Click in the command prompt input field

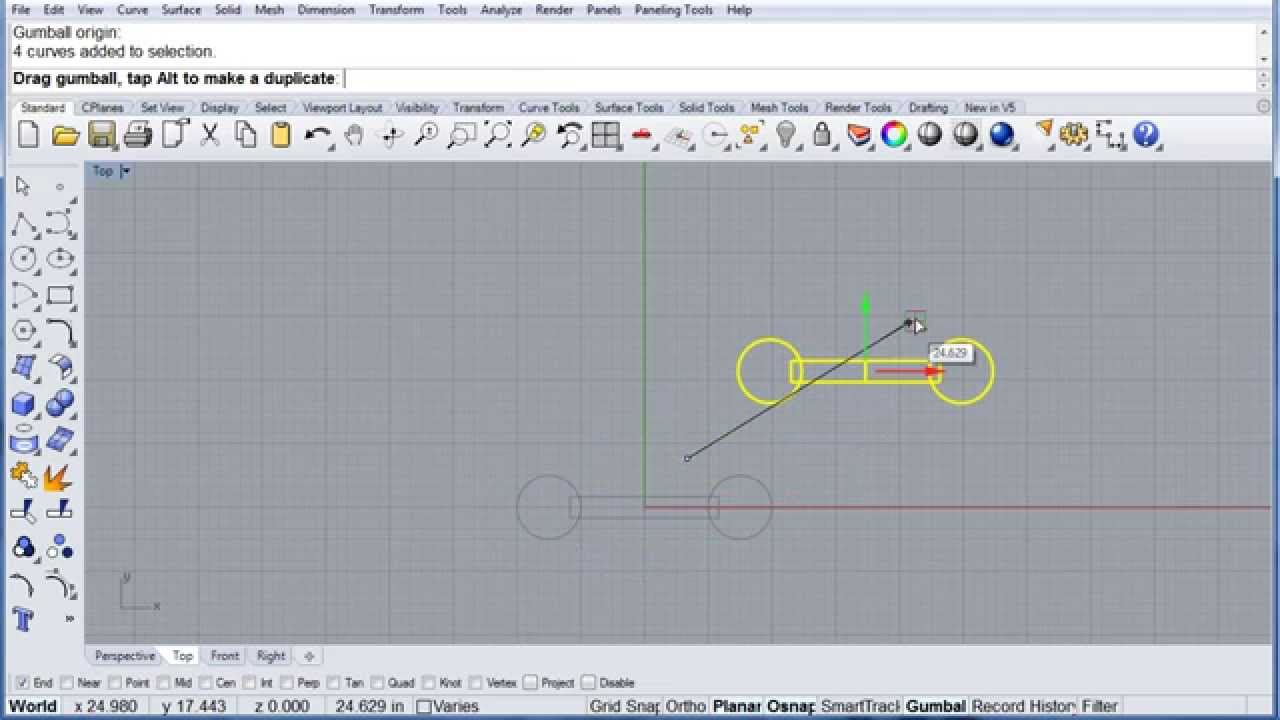click(798, 79)
